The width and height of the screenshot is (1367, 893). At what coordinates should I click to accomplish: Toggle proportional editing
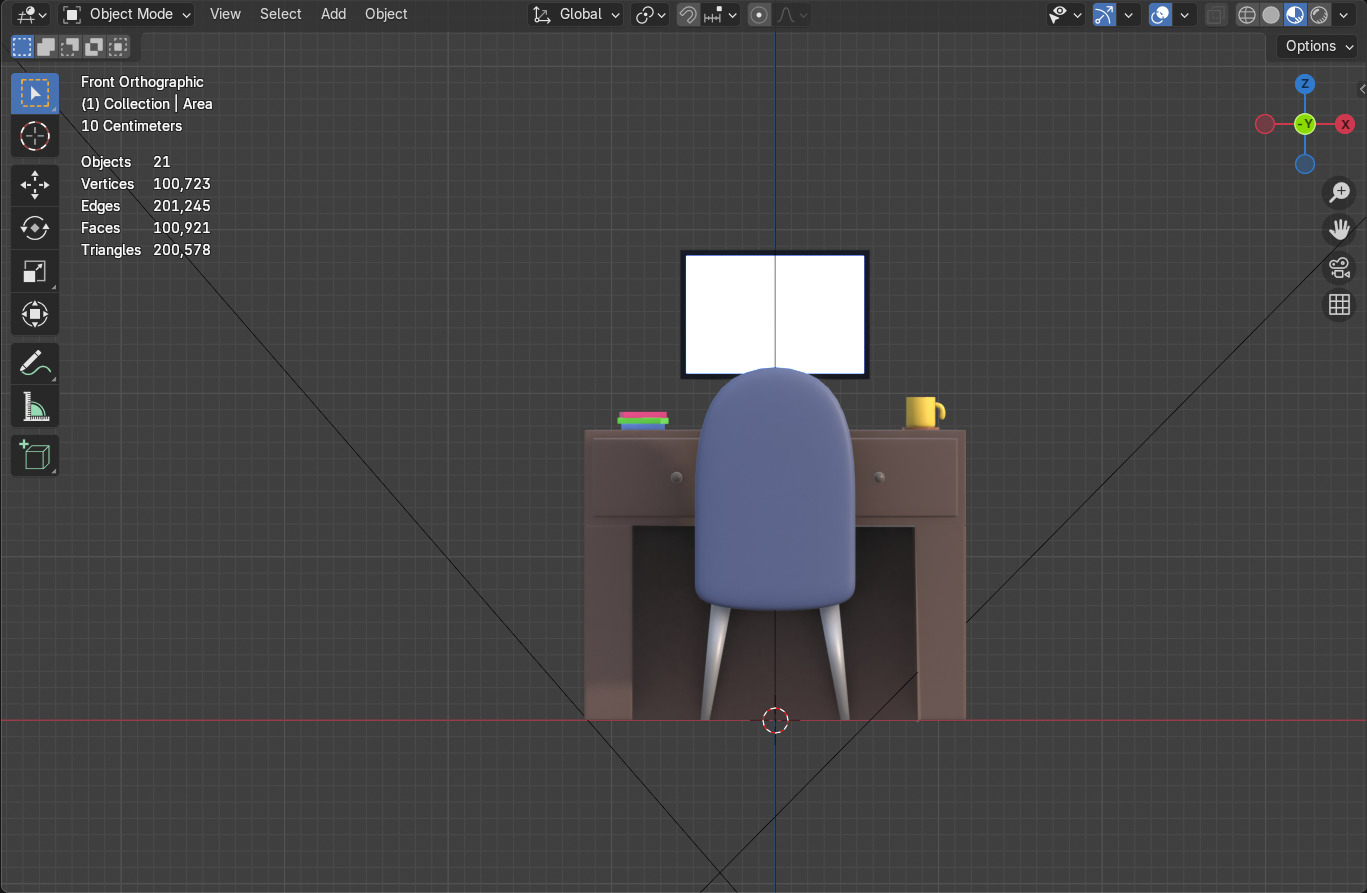coord(760,15)
